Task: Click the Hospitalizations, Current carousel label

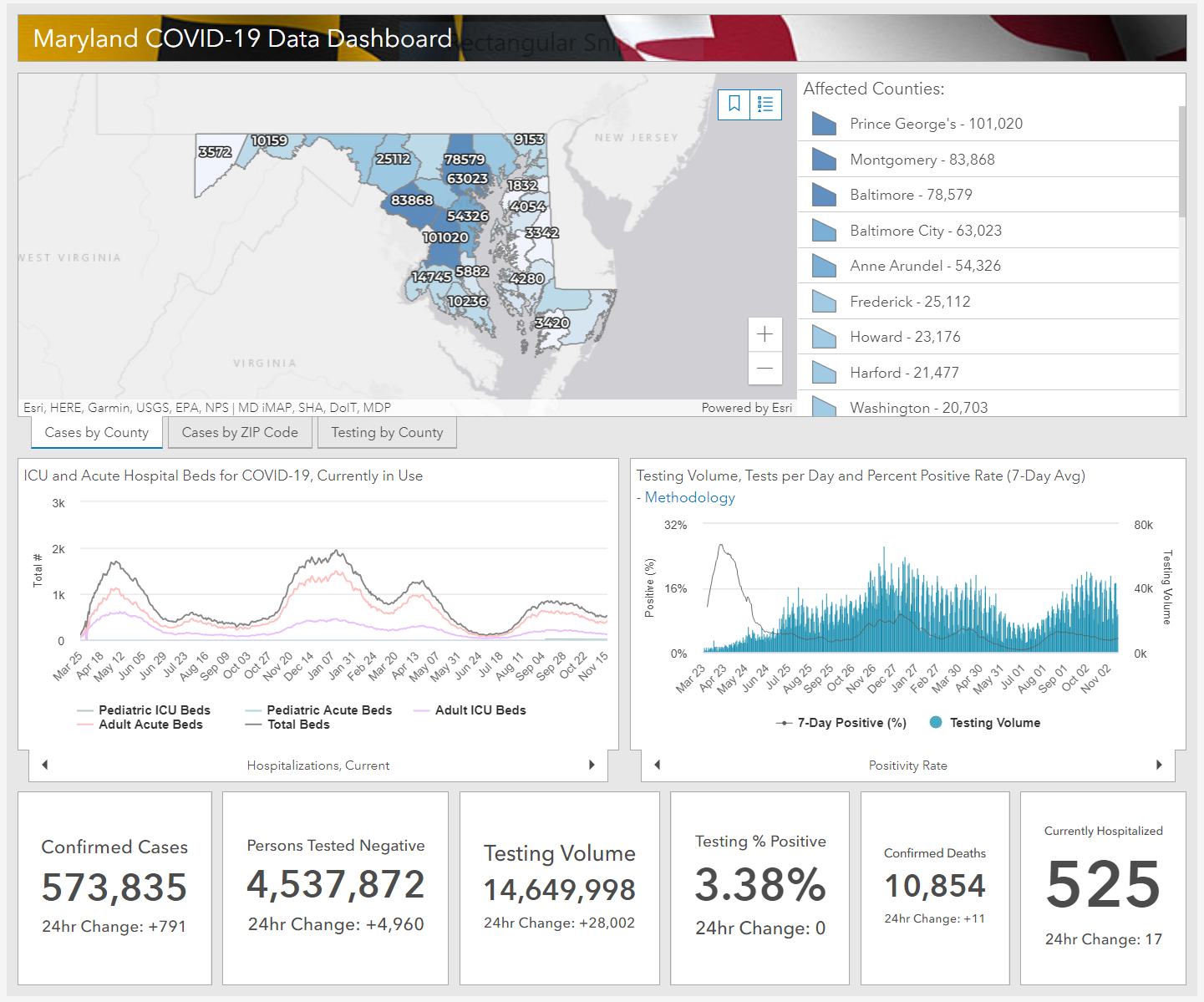Action: [x=318, y=765]
